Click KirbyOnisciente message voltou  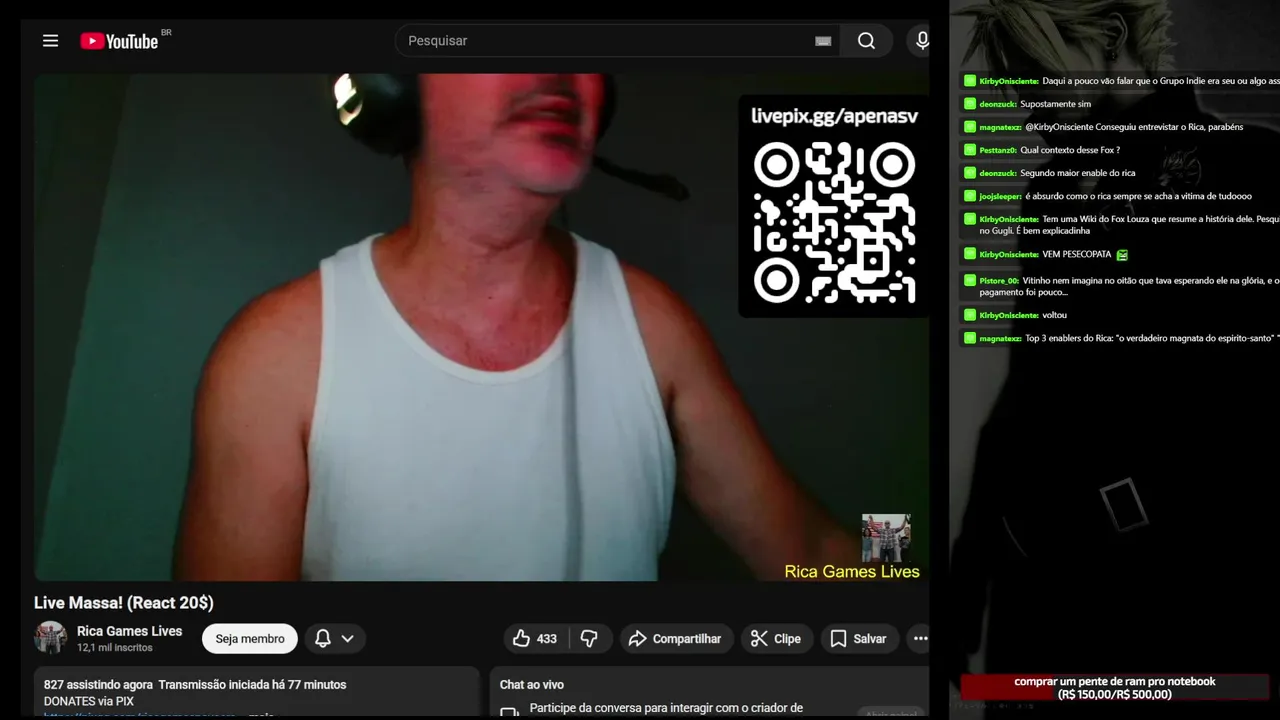click(x=1015, y=315)
